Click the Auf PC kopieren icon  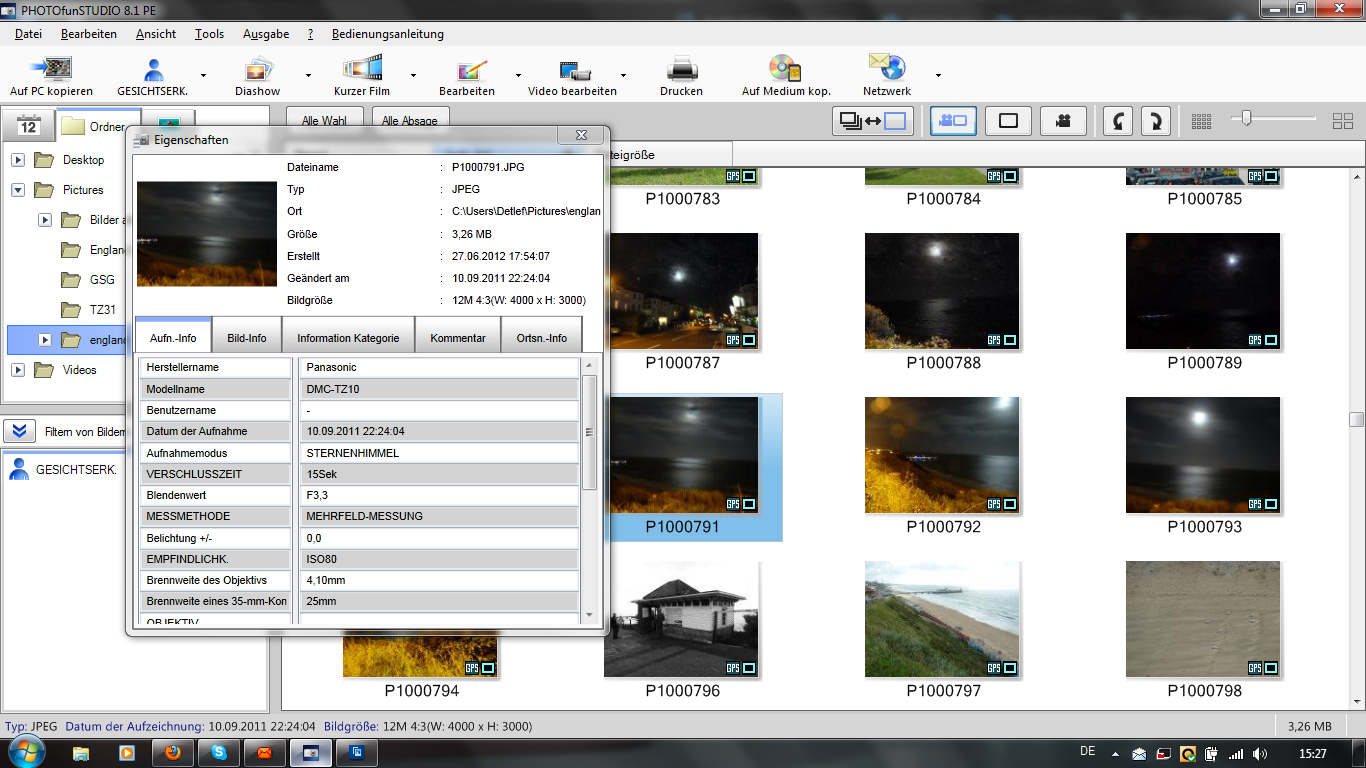(x=51, y=68)
